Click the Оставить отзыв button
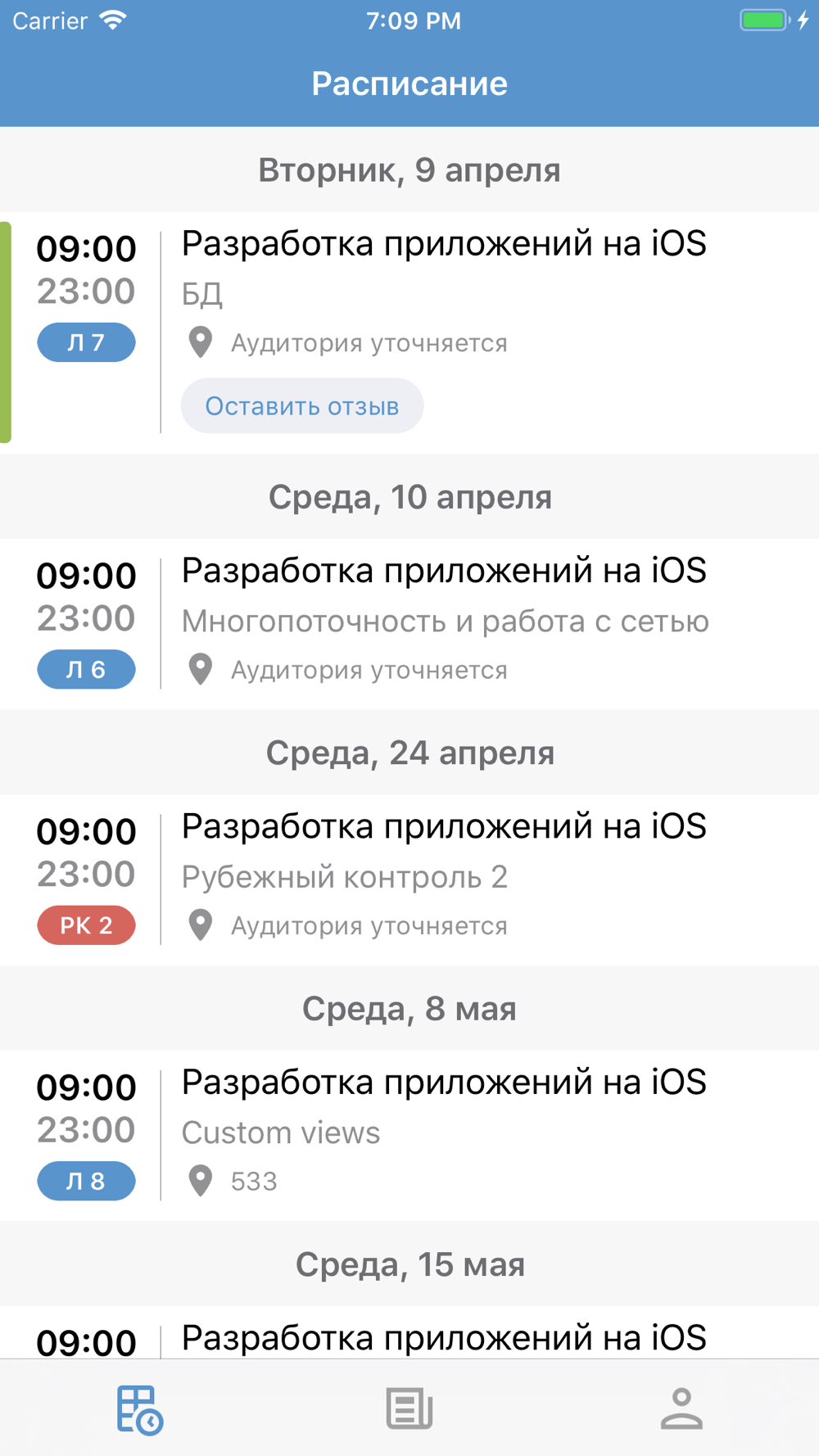 point(302,405)
